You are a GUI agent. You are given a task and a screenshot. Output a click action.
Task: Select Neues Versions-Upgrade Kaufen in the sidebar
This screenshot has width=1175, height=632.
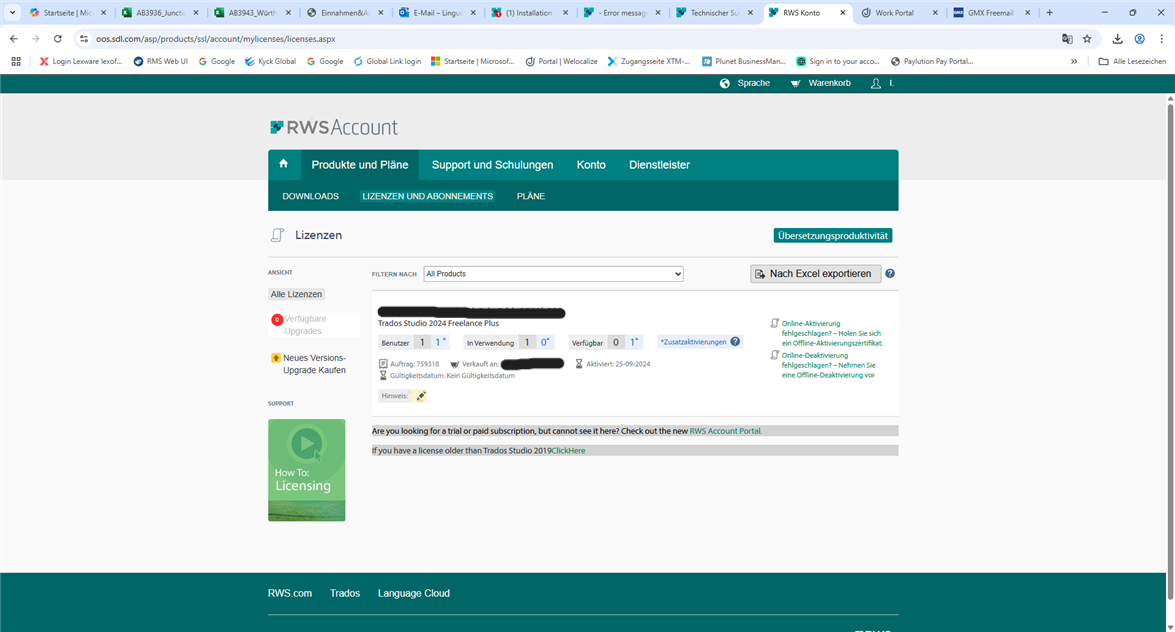click(x=314, y=363)
